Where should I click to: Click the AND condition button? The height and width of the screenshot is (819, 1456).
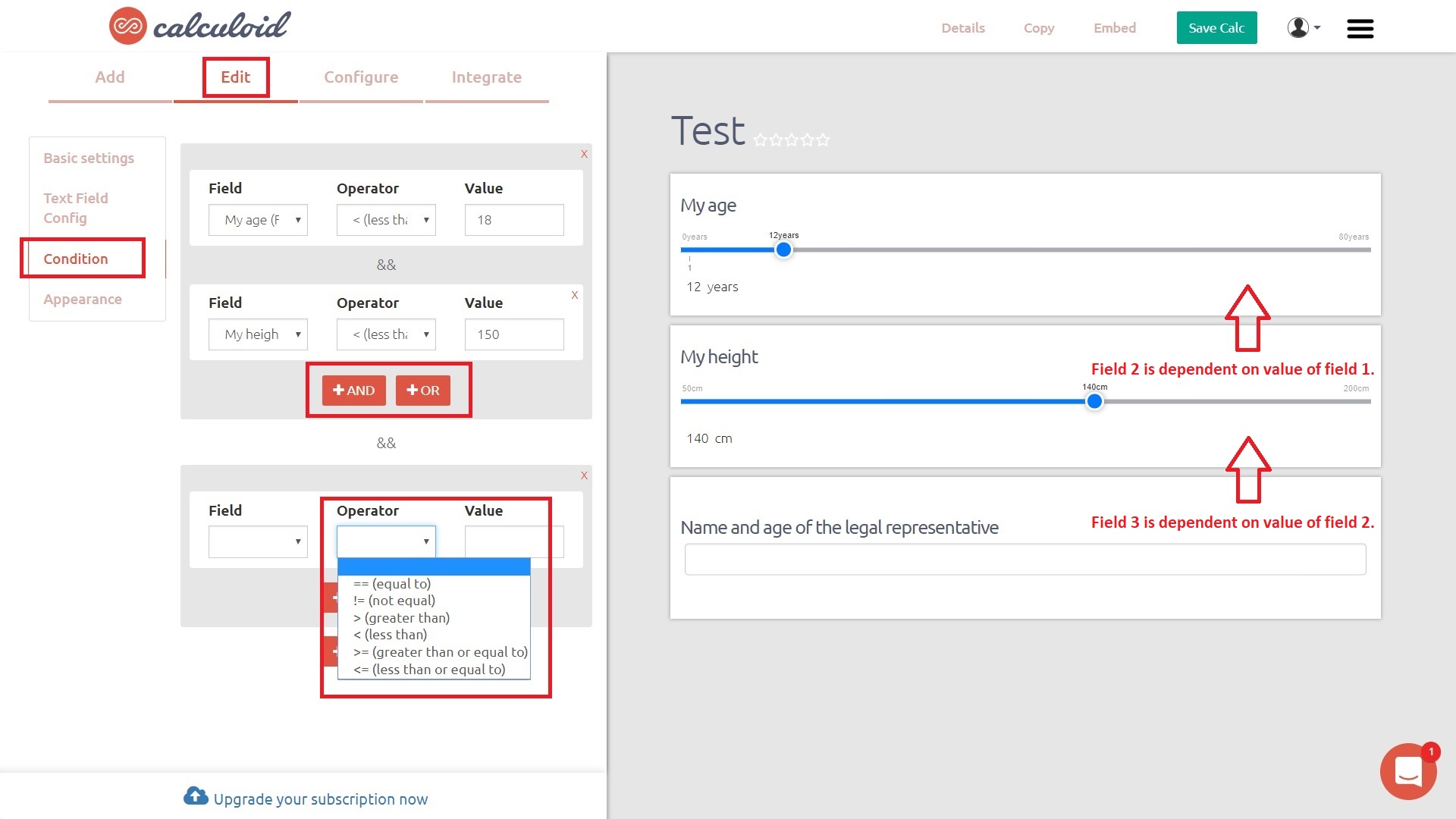click(x=352, y=390)
